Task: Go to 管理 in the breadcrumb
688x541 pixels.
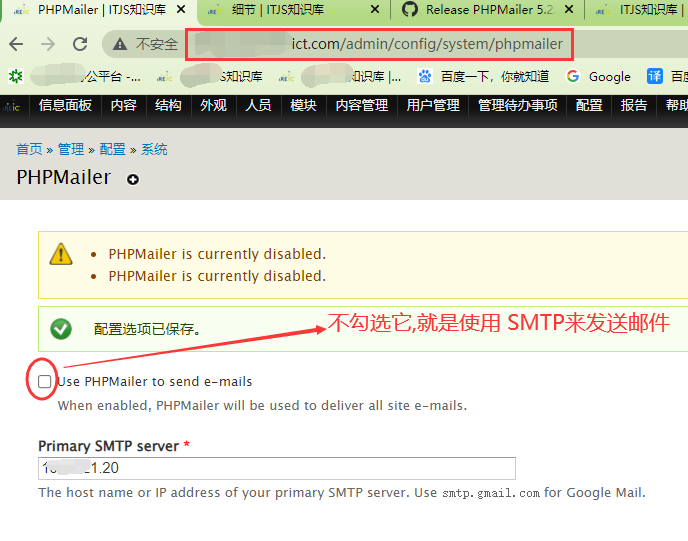Action: [71, 149]
